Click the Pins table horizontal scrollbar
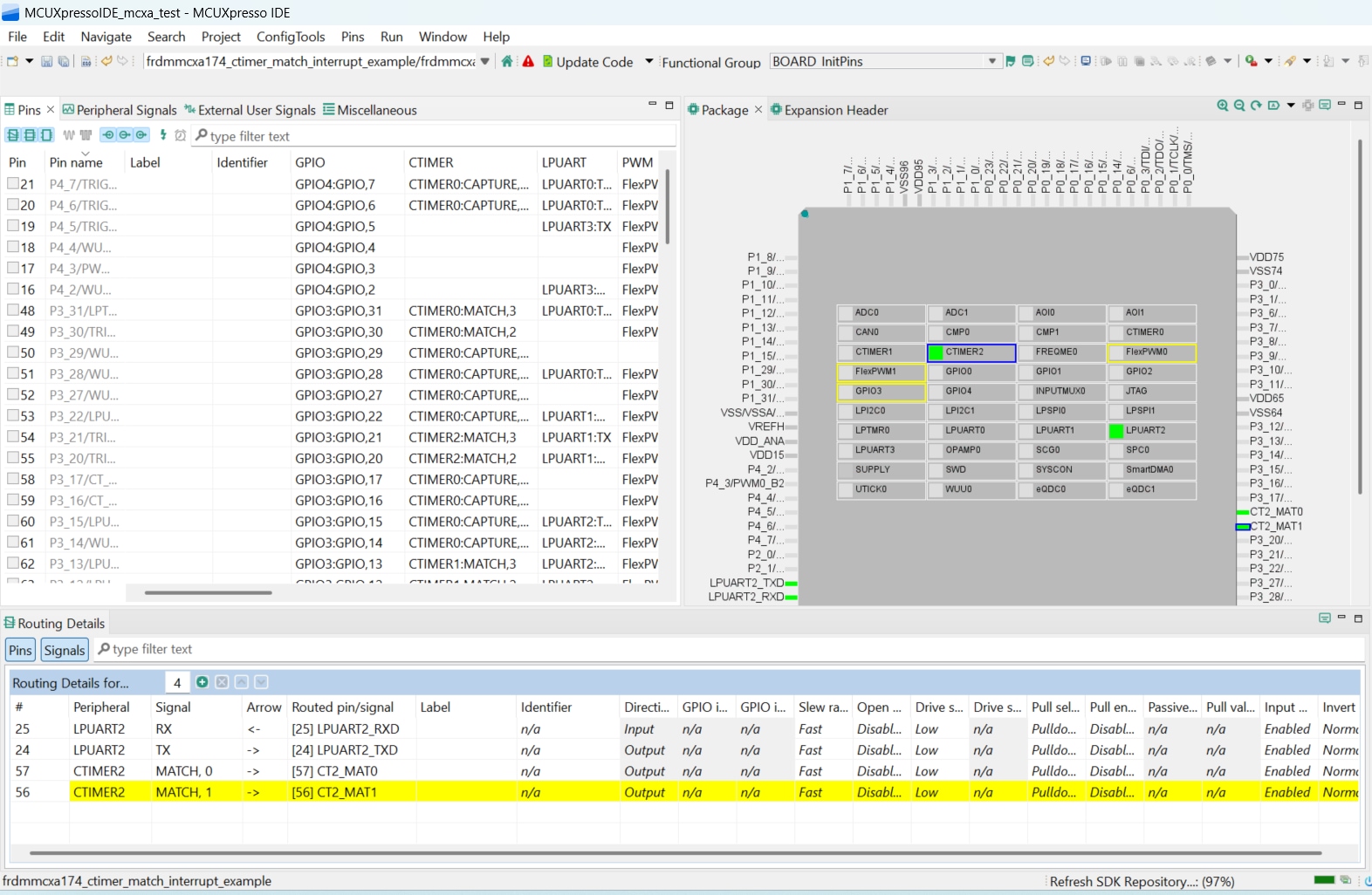1372x895 pixels. (208, 592)
